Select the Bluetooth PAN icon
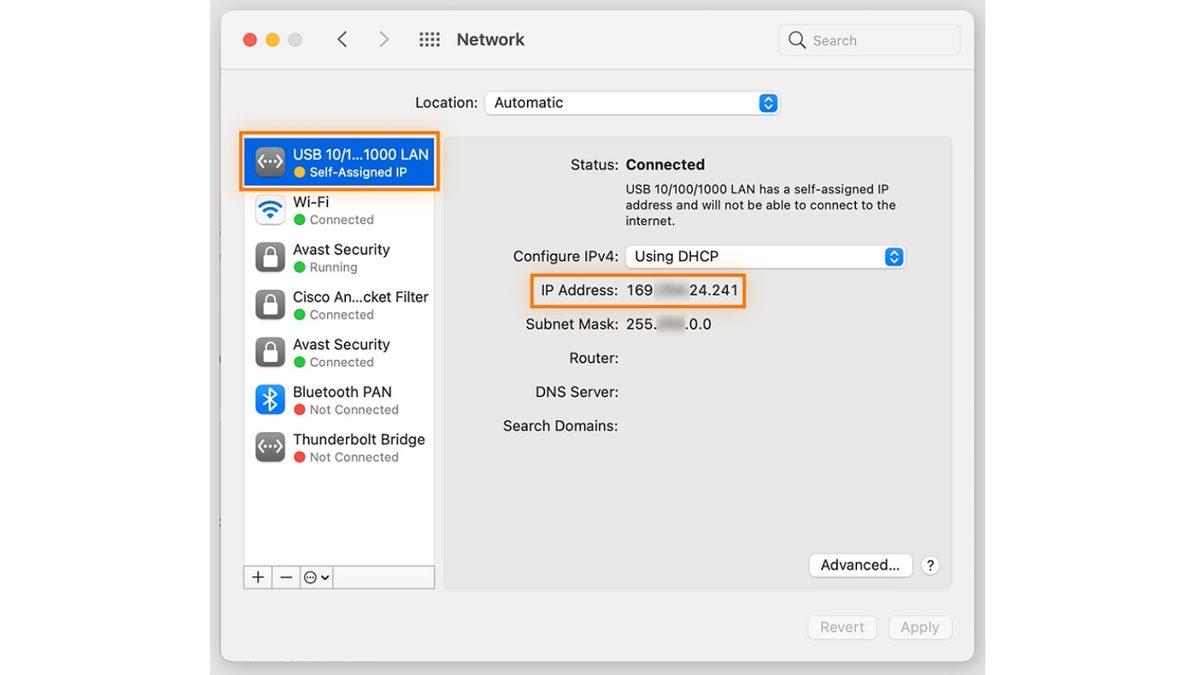This screenshot has height=675, width=1200. pos(270,400)
